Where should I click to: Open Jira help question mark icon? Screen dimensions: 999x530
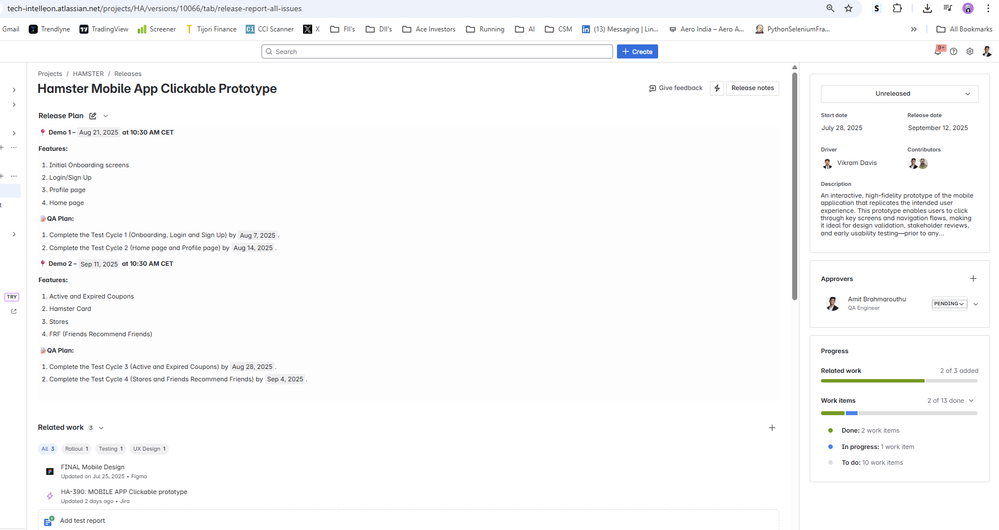click(x=954, y=52)
